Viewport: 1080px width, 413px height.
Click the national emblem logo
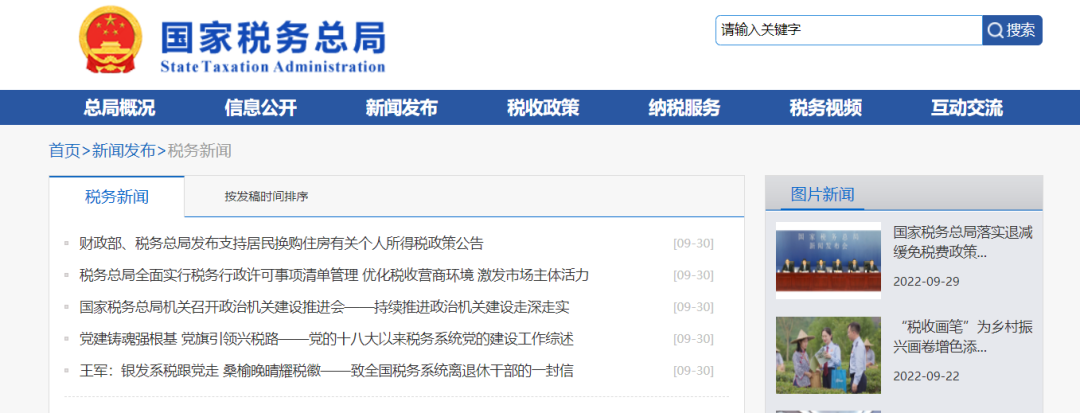click(110, 39)
